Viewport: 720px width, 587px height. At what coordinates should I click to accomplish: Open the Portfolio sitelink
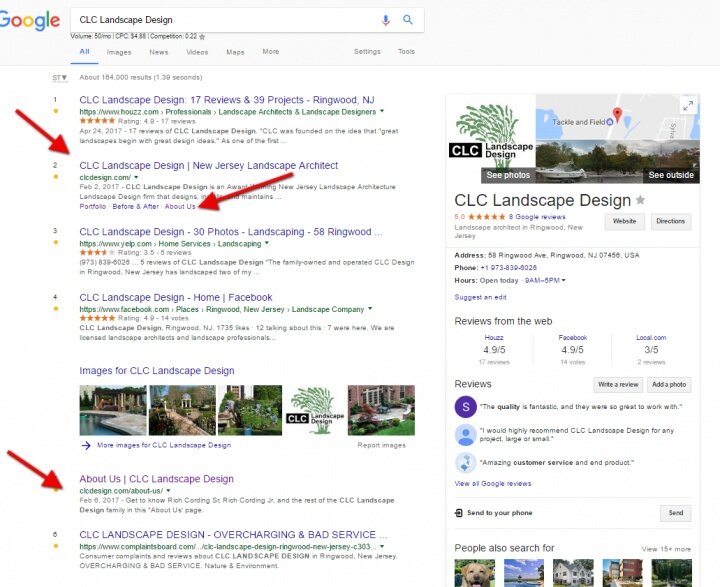93,206
